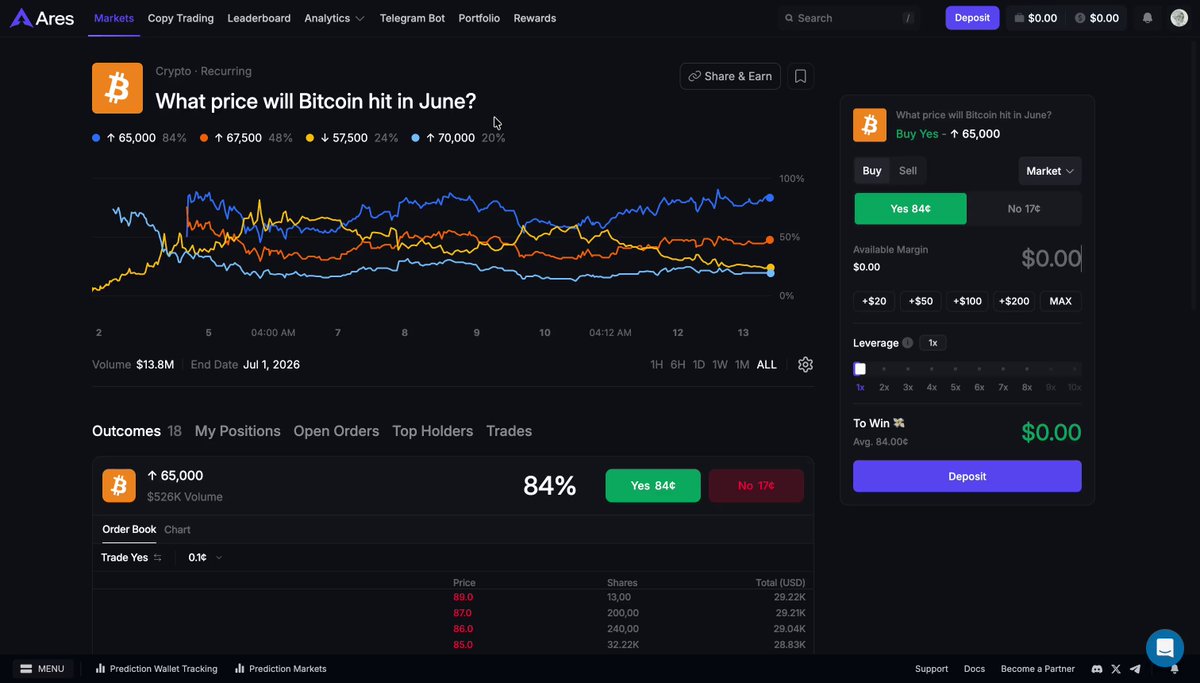The image size is (1200, 683).
Task: Toggle ↓ 57,500 series legend
Action: pos(352,138)
